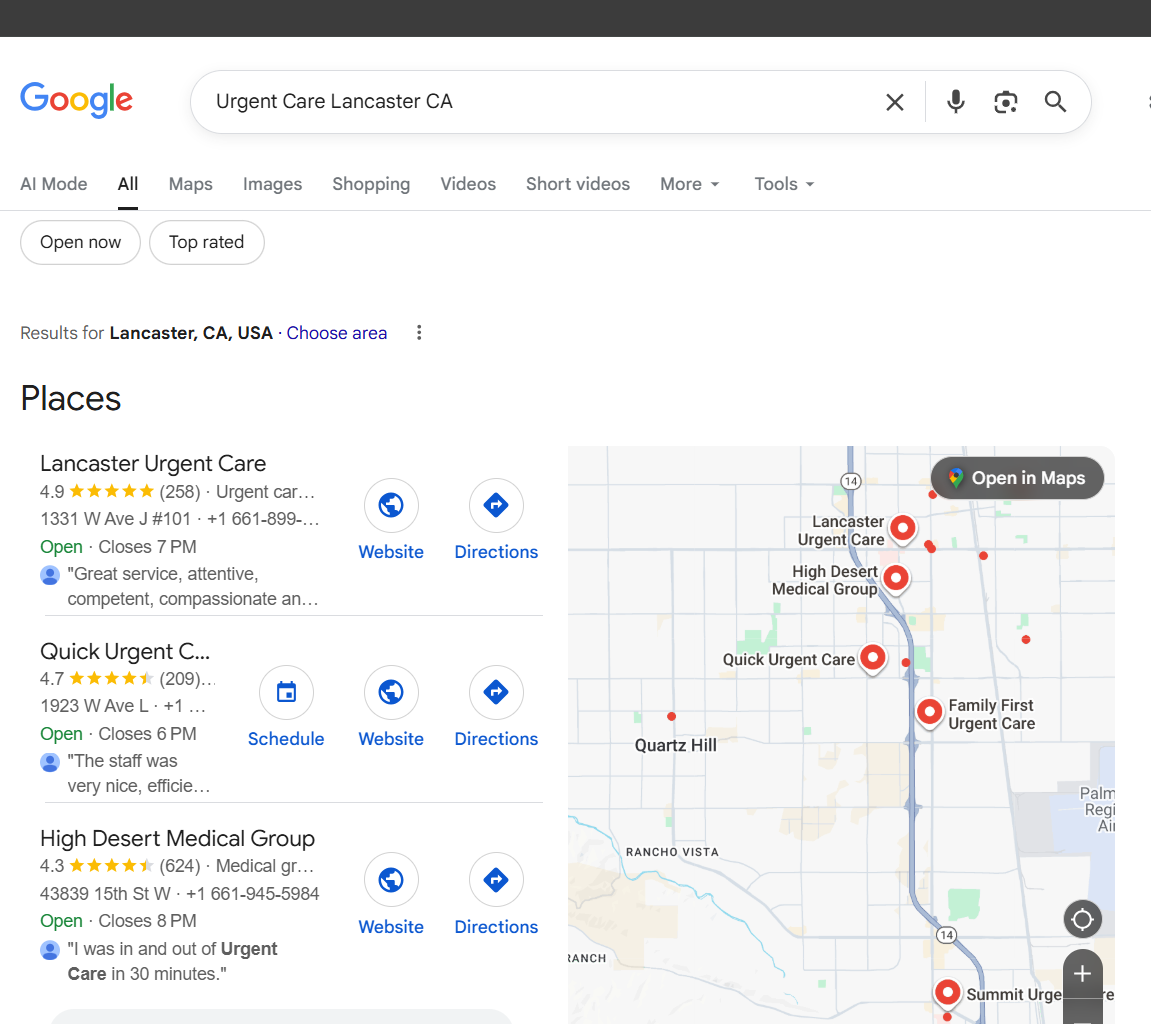Clear the search box with the X icon
Screen dimensions: 1151x1024
pyautogui.click(x=894, y=102)
